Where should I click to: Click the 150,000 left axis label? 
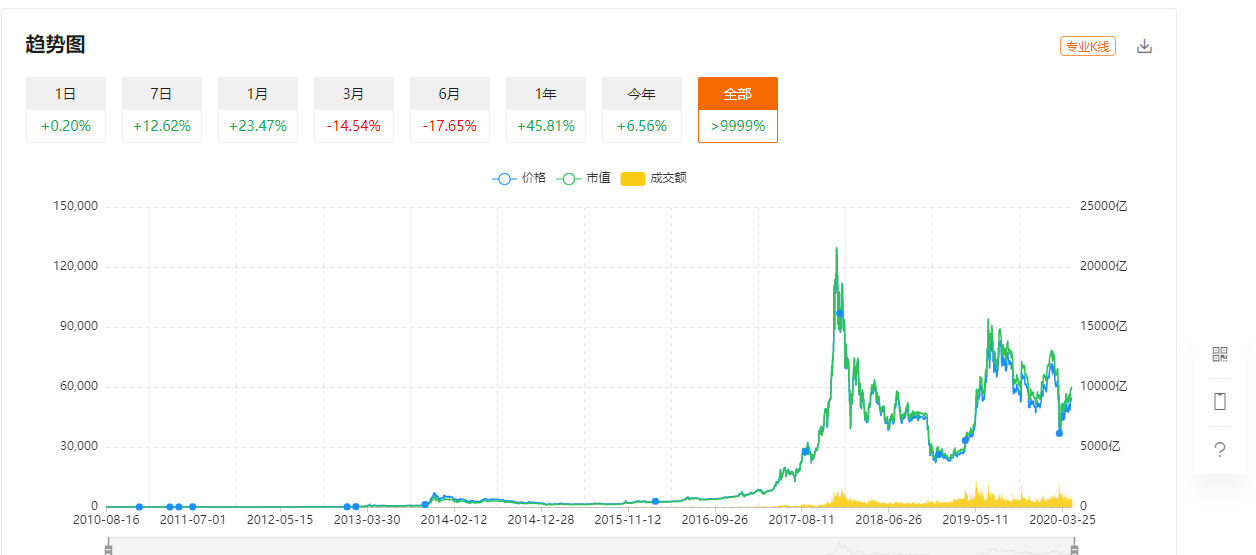click(x=74, y=206)
